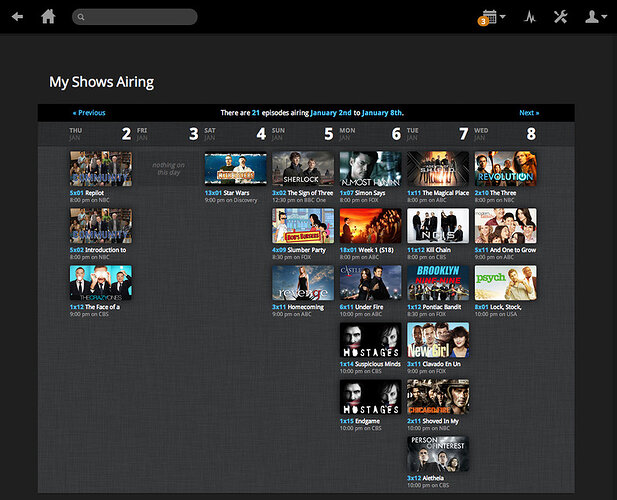Open NCIS 11x12 Kill Chain thumbnail
The image size is (617, 500).
pos(438,226)
